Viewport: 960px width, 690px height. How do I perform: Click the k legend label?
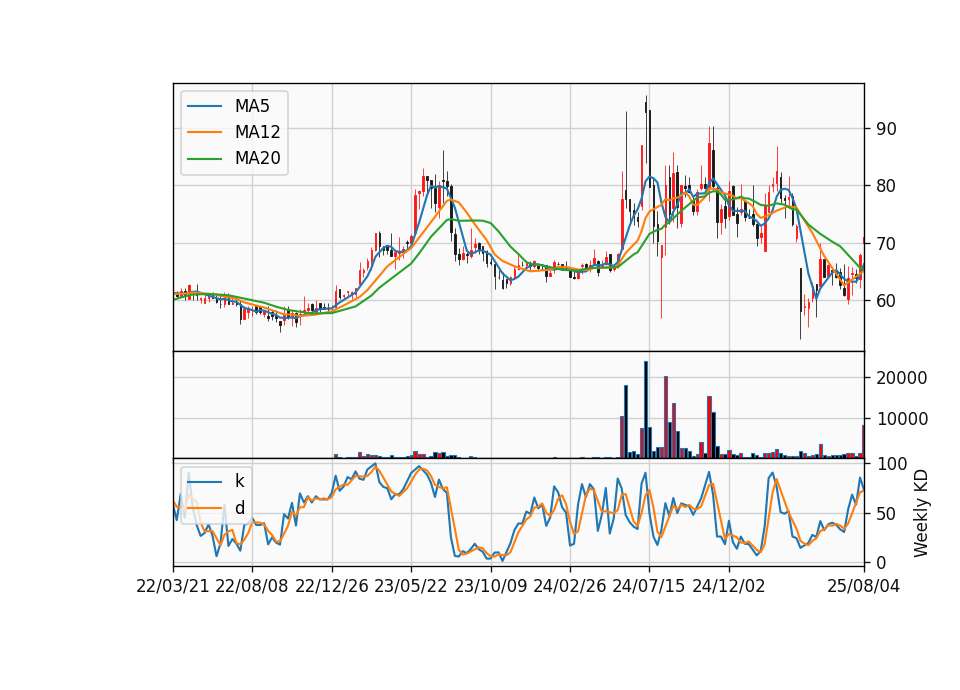[239, 481]
